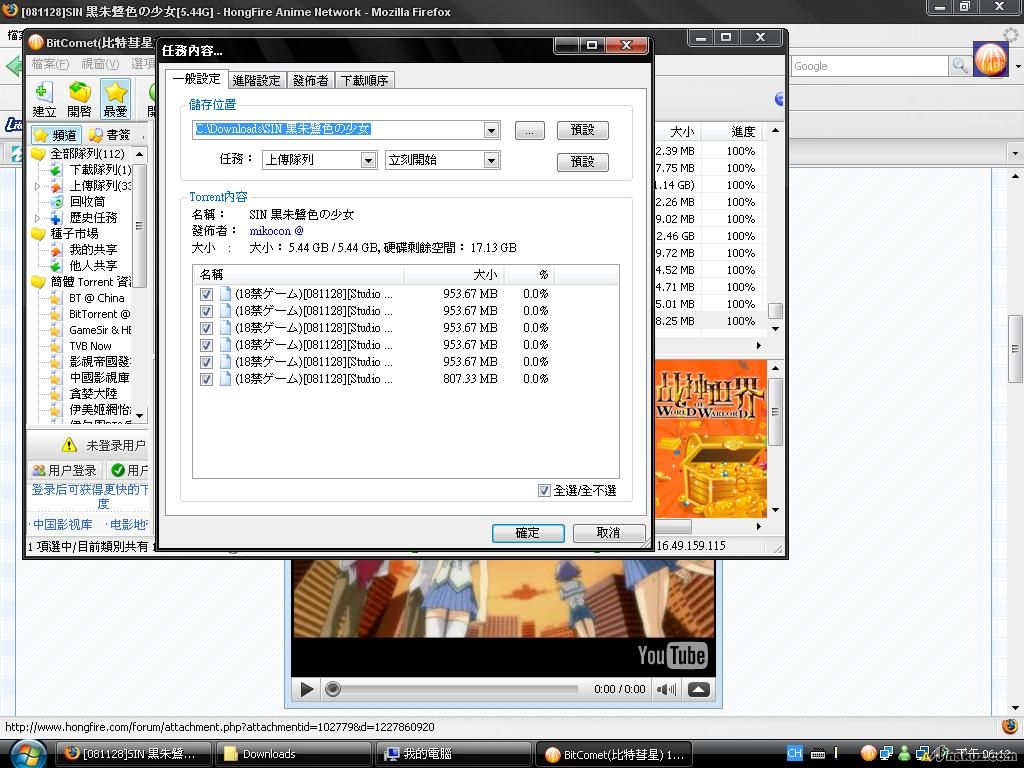The image size is (1024, 768).
Task: Toggle the 全選/全不選 checkbox
Action: point(544,490)
